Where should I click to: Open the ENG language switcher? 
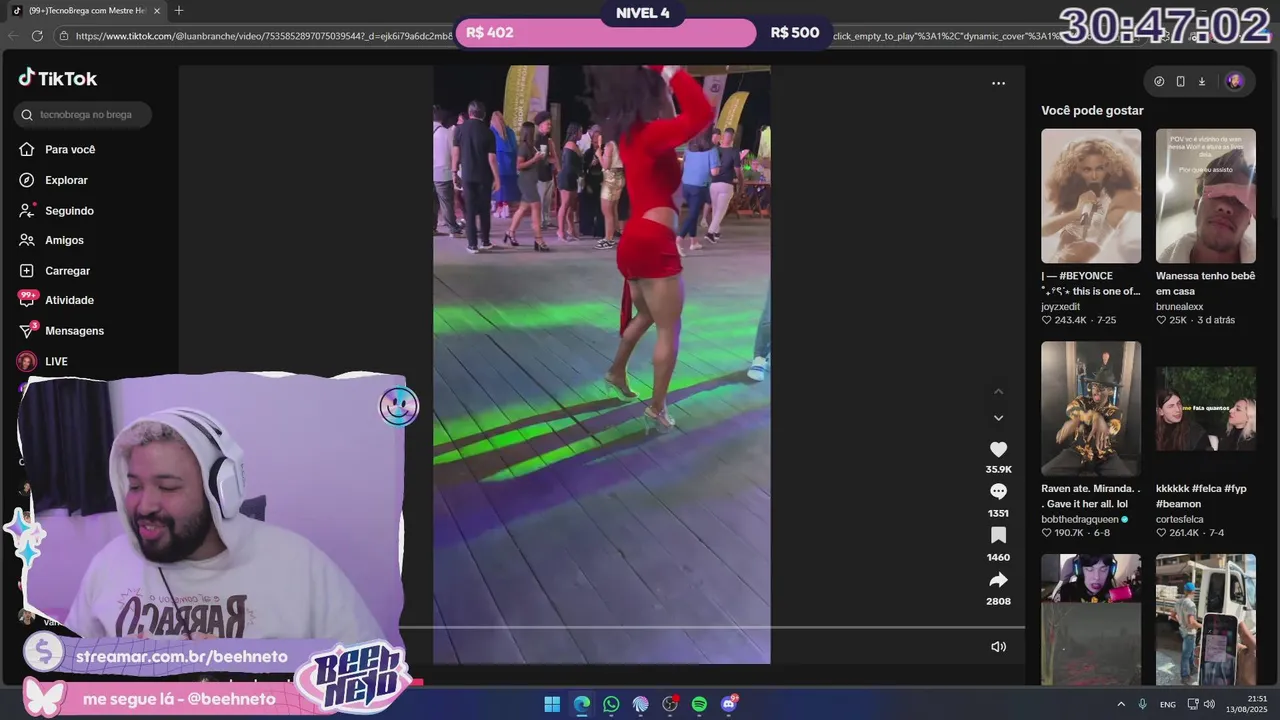coord(1168,704)
